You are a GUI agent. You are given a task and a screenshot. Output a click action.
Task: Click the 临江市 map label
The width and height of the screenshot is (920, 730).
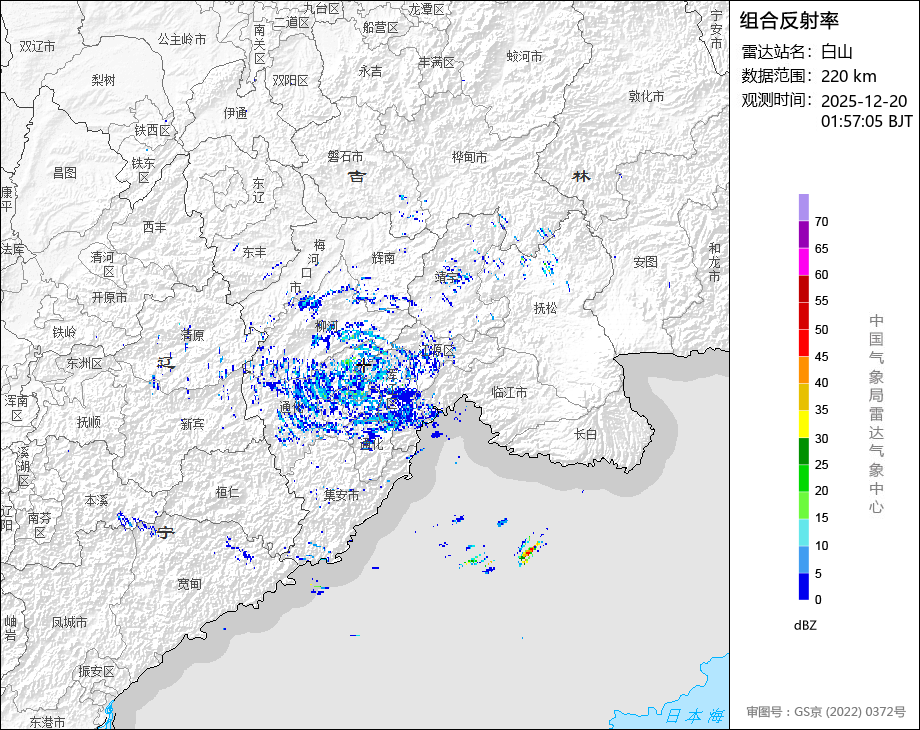[x=509, y=392]
